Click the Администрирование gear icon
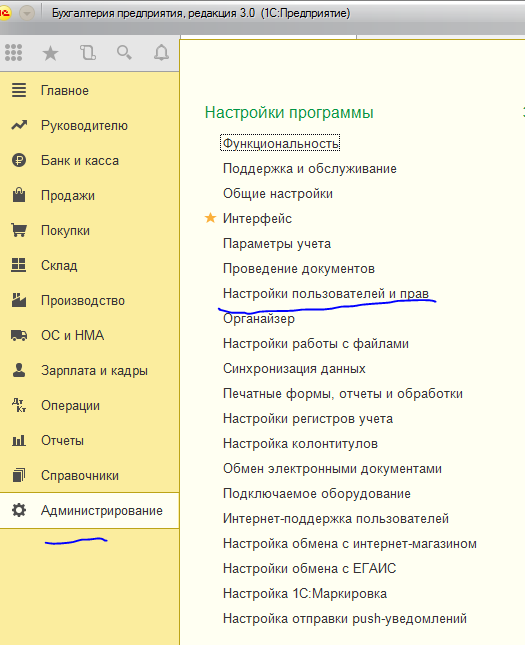This screenshot has width=525, height=645. pyautogui.click(x=19, y=510)
